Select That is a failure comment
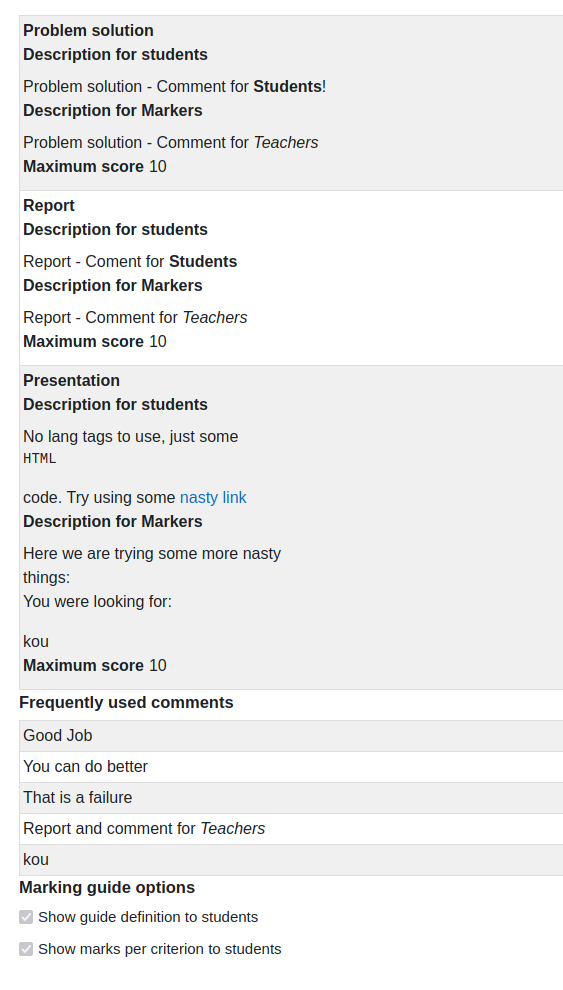The height and width of the screenshot is (990, 563). click(291, 797)
